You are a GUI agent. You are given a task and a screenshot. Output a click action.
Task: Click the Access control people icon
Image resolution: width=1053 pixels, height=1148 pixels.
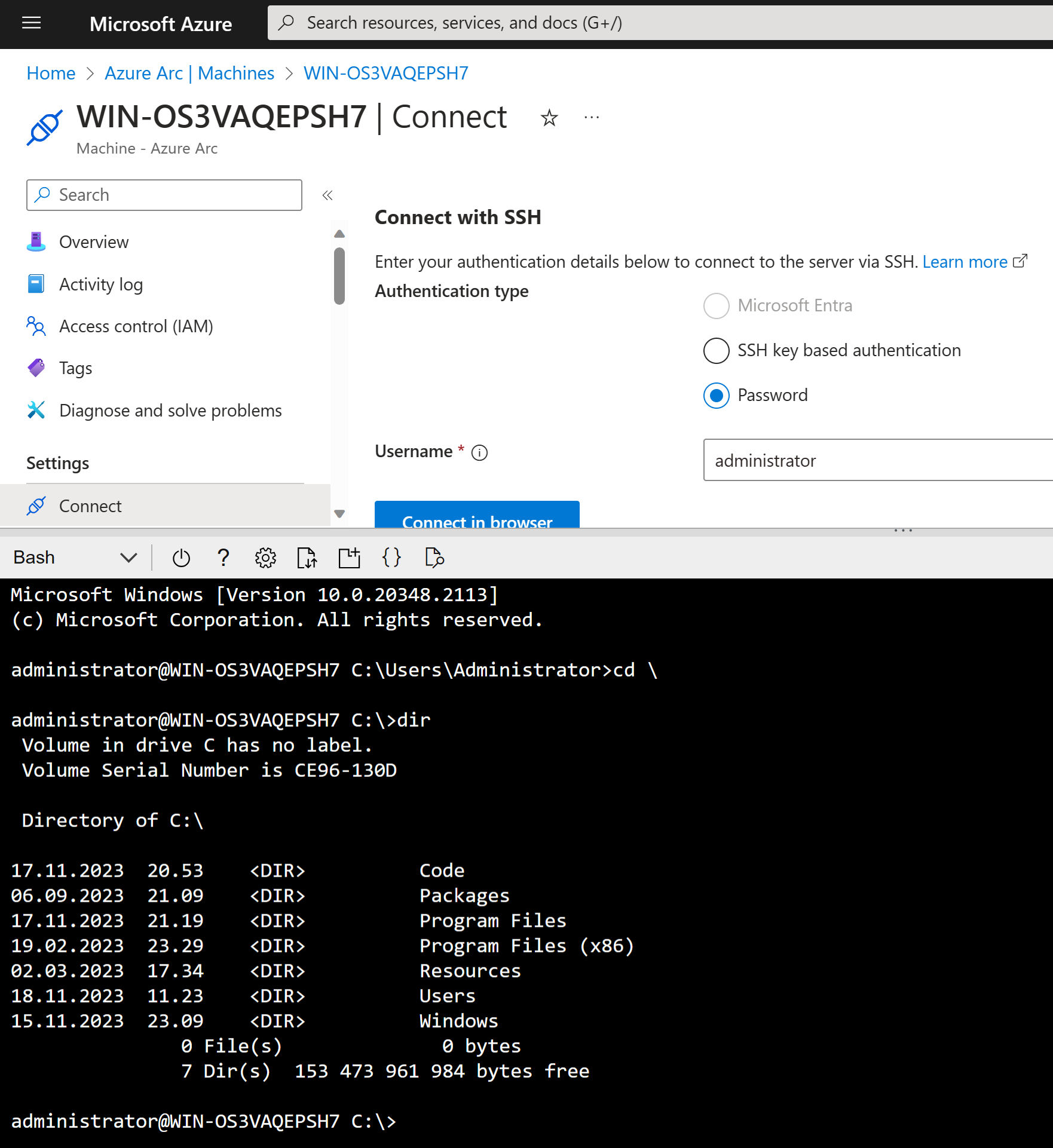36,326
